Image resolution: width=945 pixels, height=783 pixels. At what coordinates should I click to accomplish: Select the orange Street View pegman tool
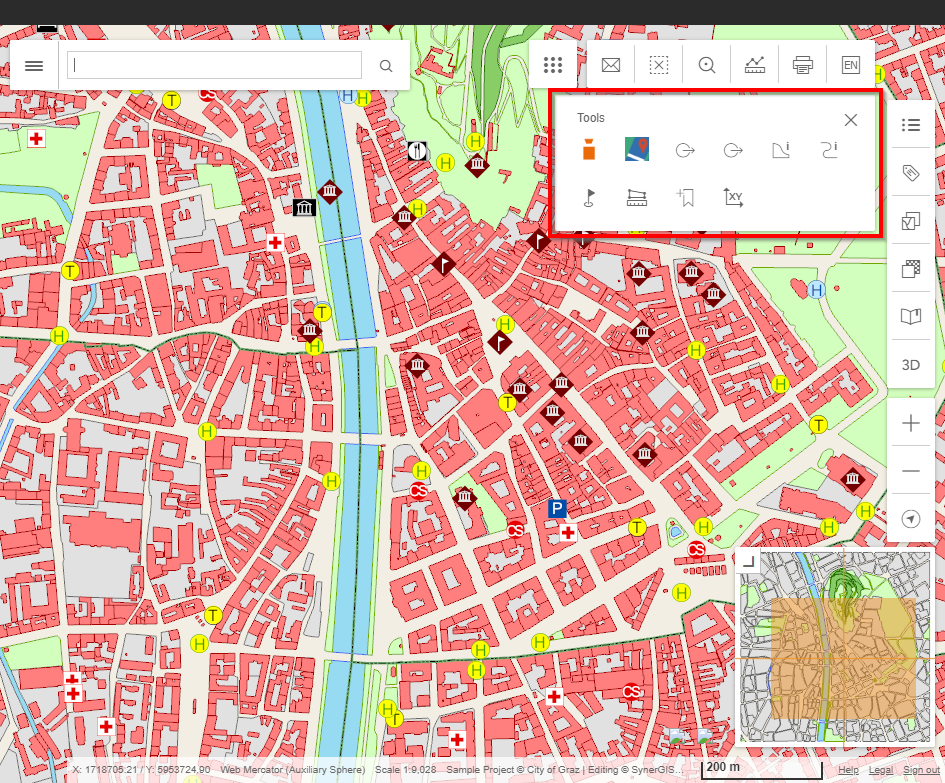[x=590, y=150]
